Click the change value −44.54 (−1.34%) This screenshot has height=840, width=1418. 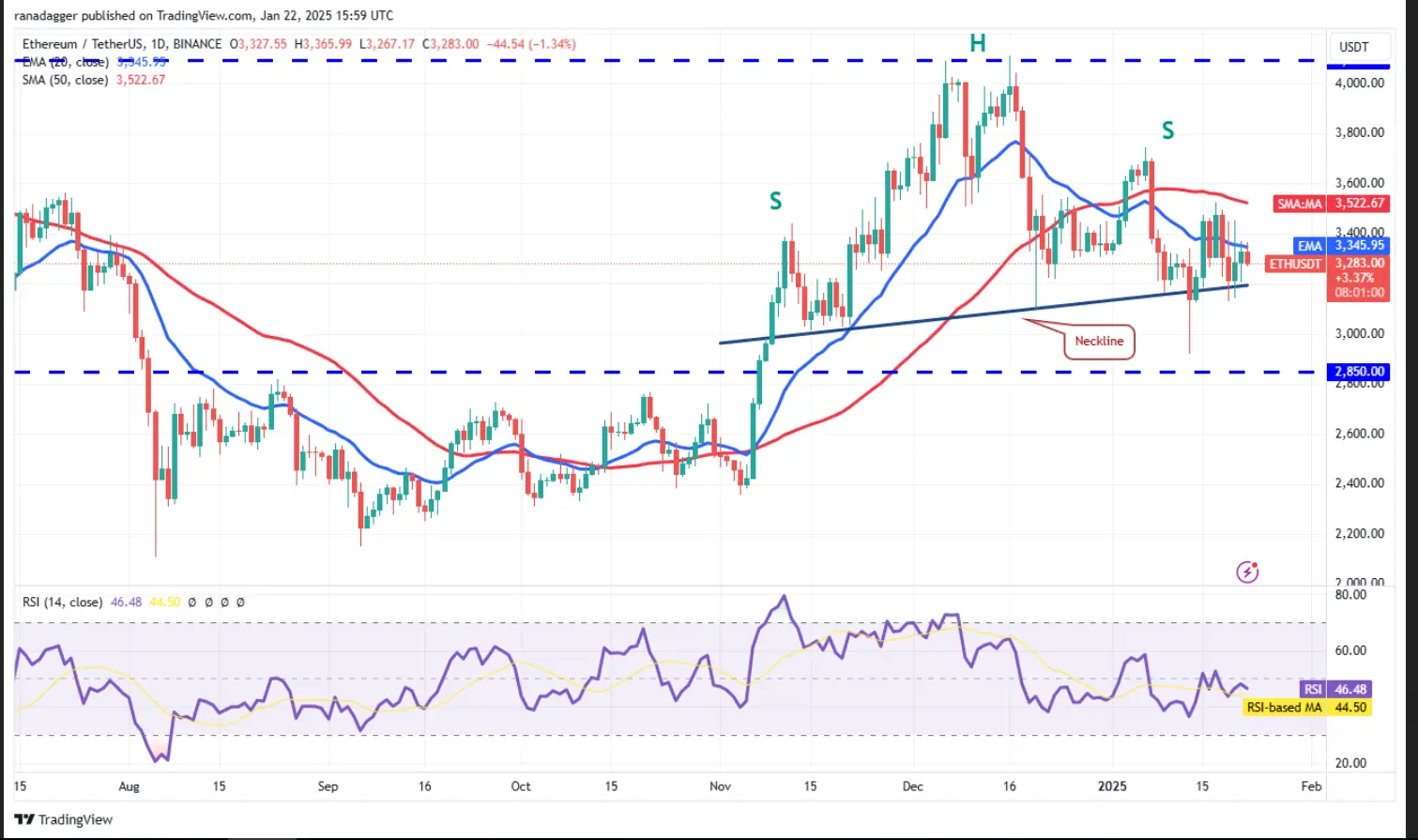click(x=530, y=44)
